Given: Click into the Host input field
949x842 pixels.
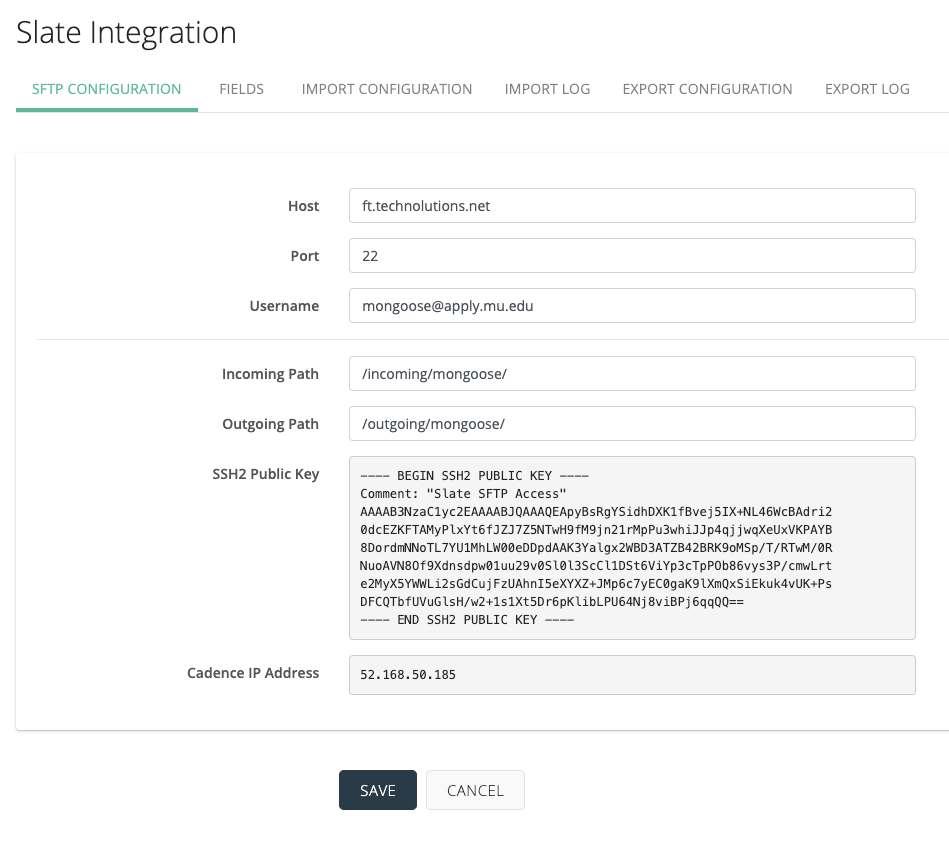Looking at the screenshot, I should pos(632,206).
